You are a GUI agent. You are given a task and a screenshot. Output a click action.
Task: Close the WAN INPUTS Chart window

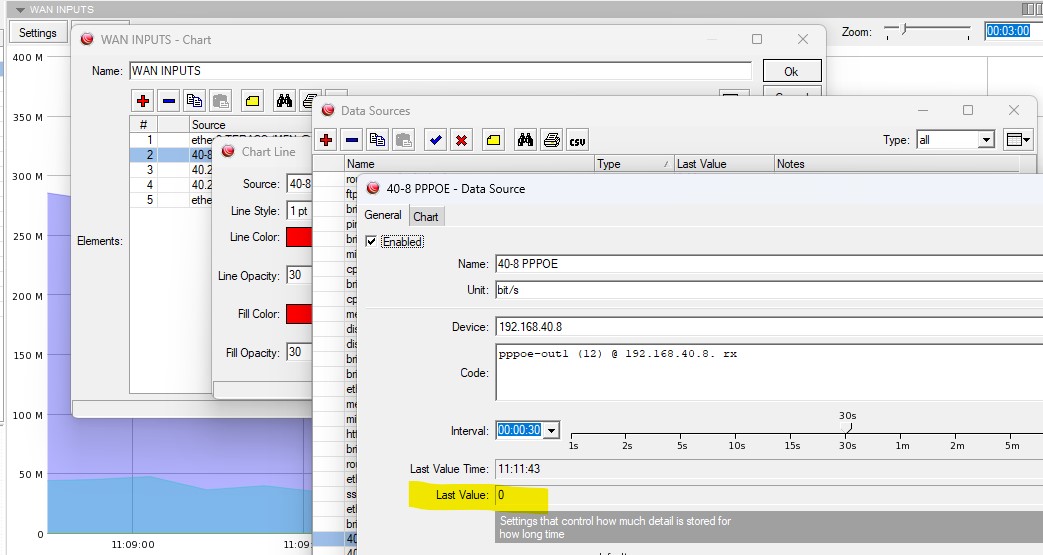(803, 39)
